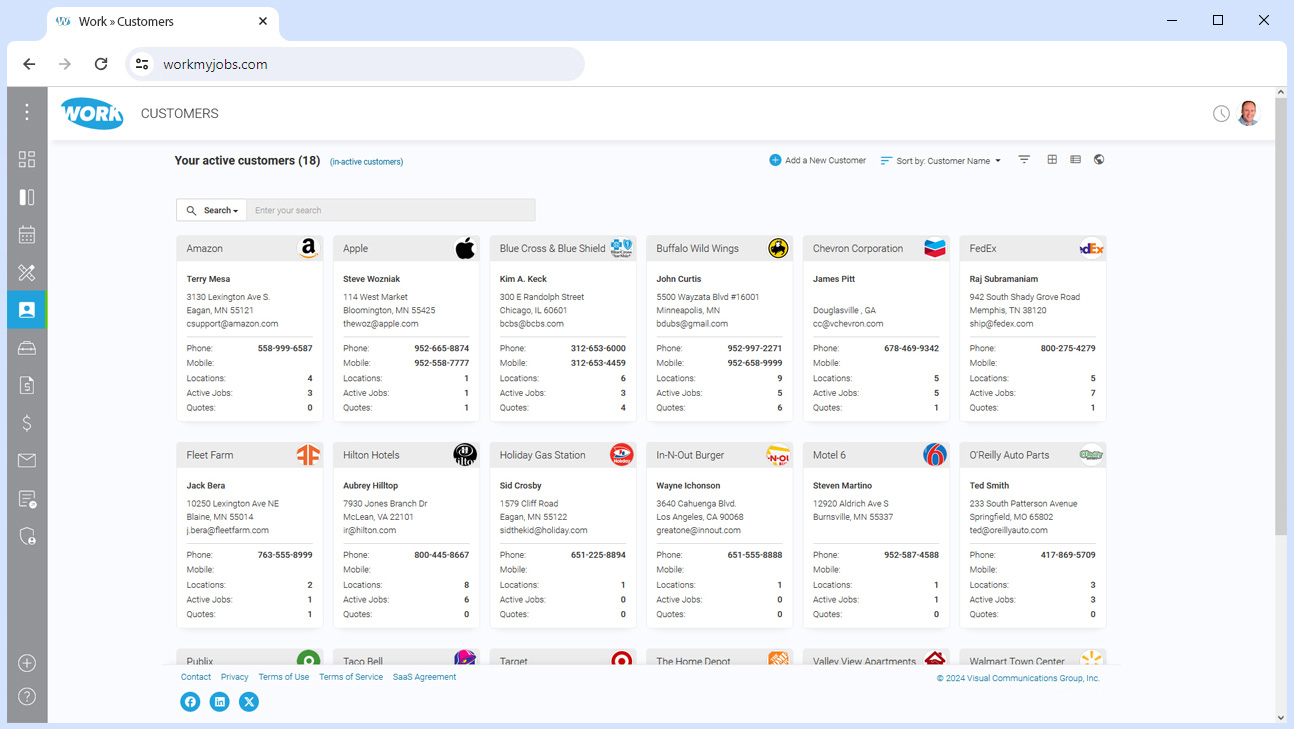Open the mail envelope icon in sidebar
The height and width of the screenshot is (729, 1294).
(x=27, y=461)
